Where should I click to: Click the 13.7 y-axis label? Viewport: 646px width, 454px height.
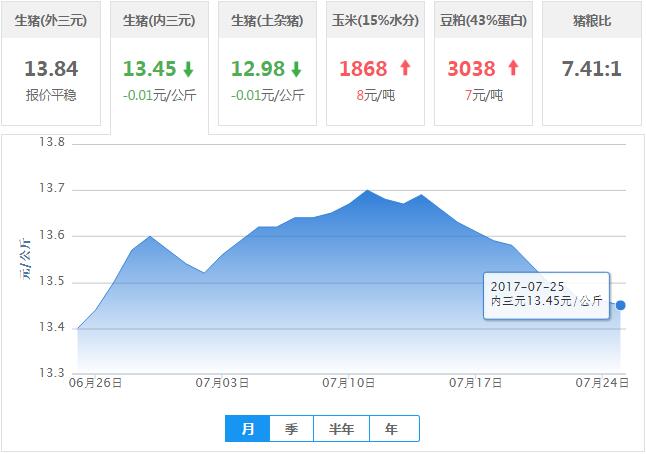click(x=52, y=188)
